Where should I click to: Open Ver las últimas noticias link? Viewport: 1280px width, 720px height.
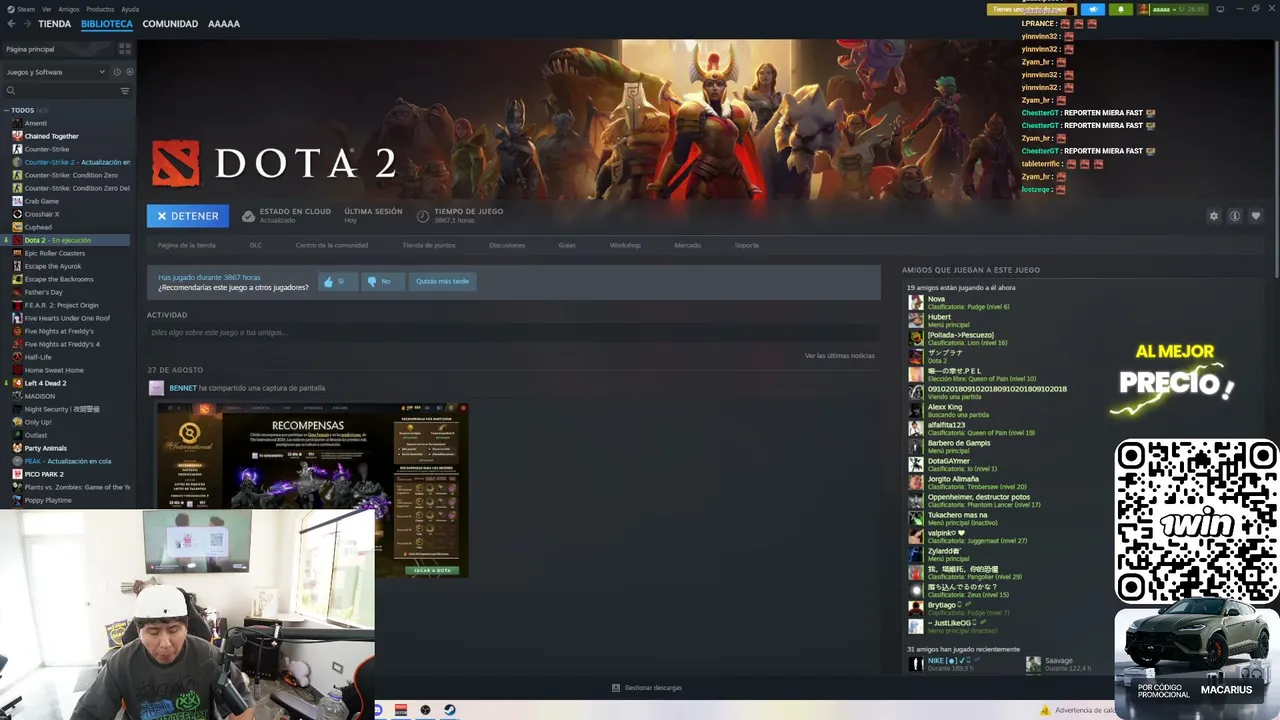(x=840, y=356)
